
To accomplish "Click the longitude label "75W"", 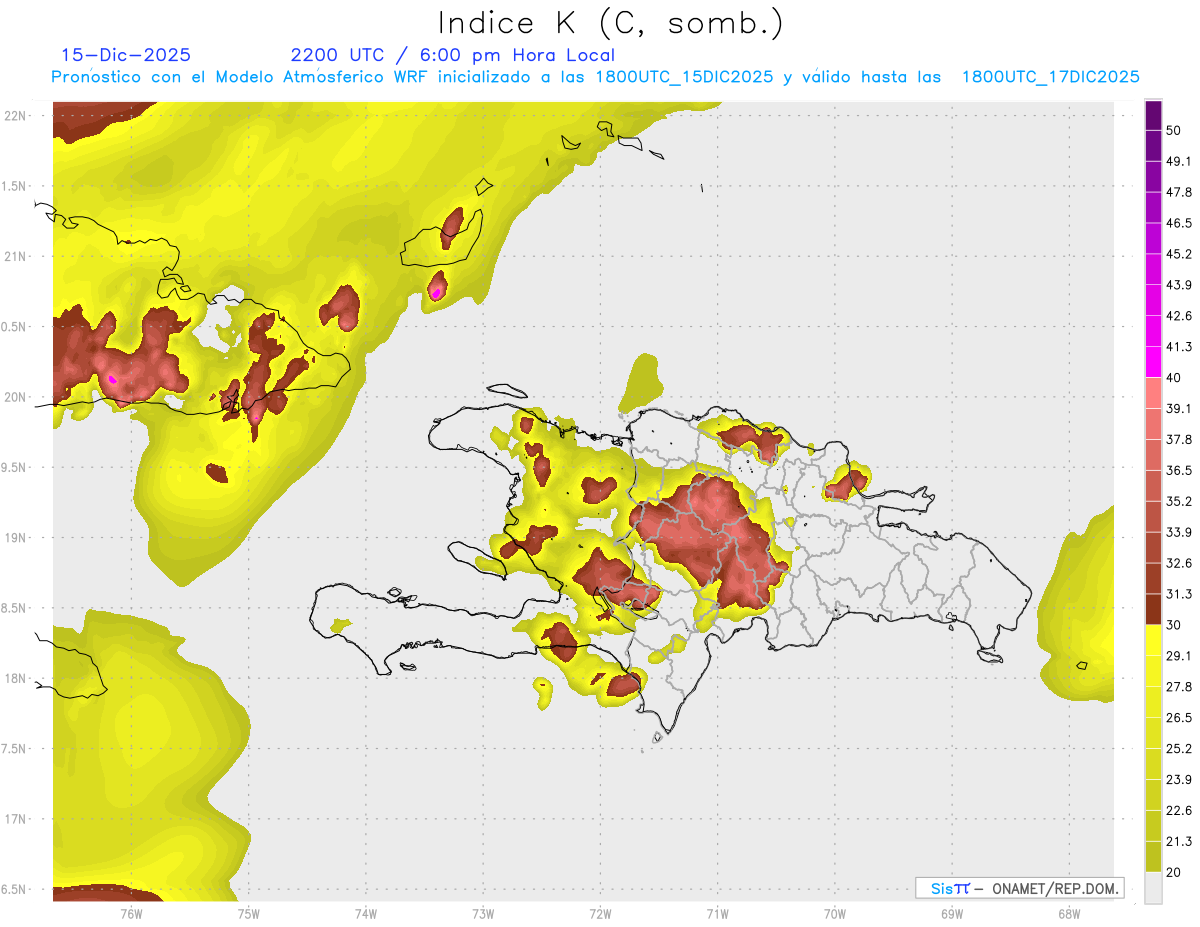I will click(249, 913).
